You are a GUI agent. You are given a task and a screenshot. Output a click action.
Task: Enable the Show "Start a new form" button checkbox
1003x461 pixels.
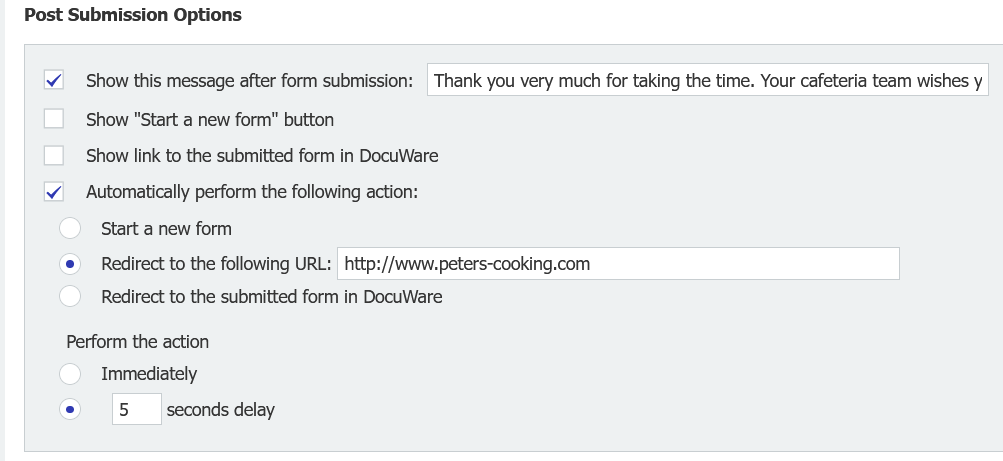coord(54,119)
